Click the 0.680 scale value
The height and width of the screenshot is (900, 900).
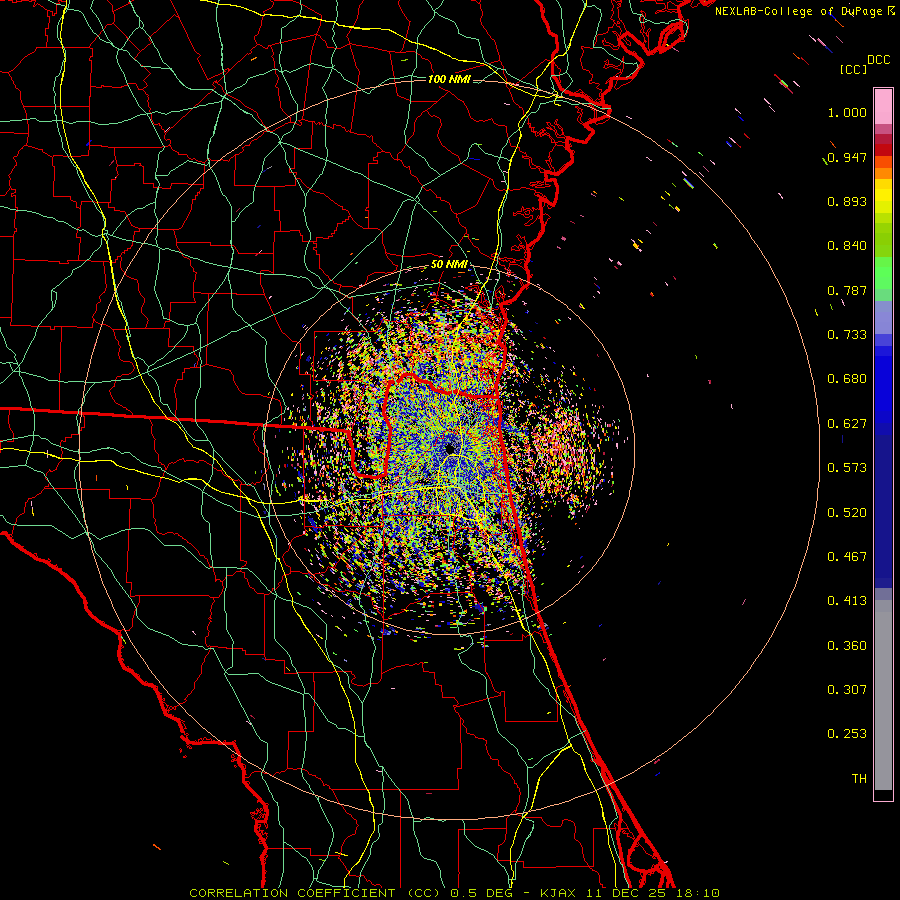tap(847, 379)
